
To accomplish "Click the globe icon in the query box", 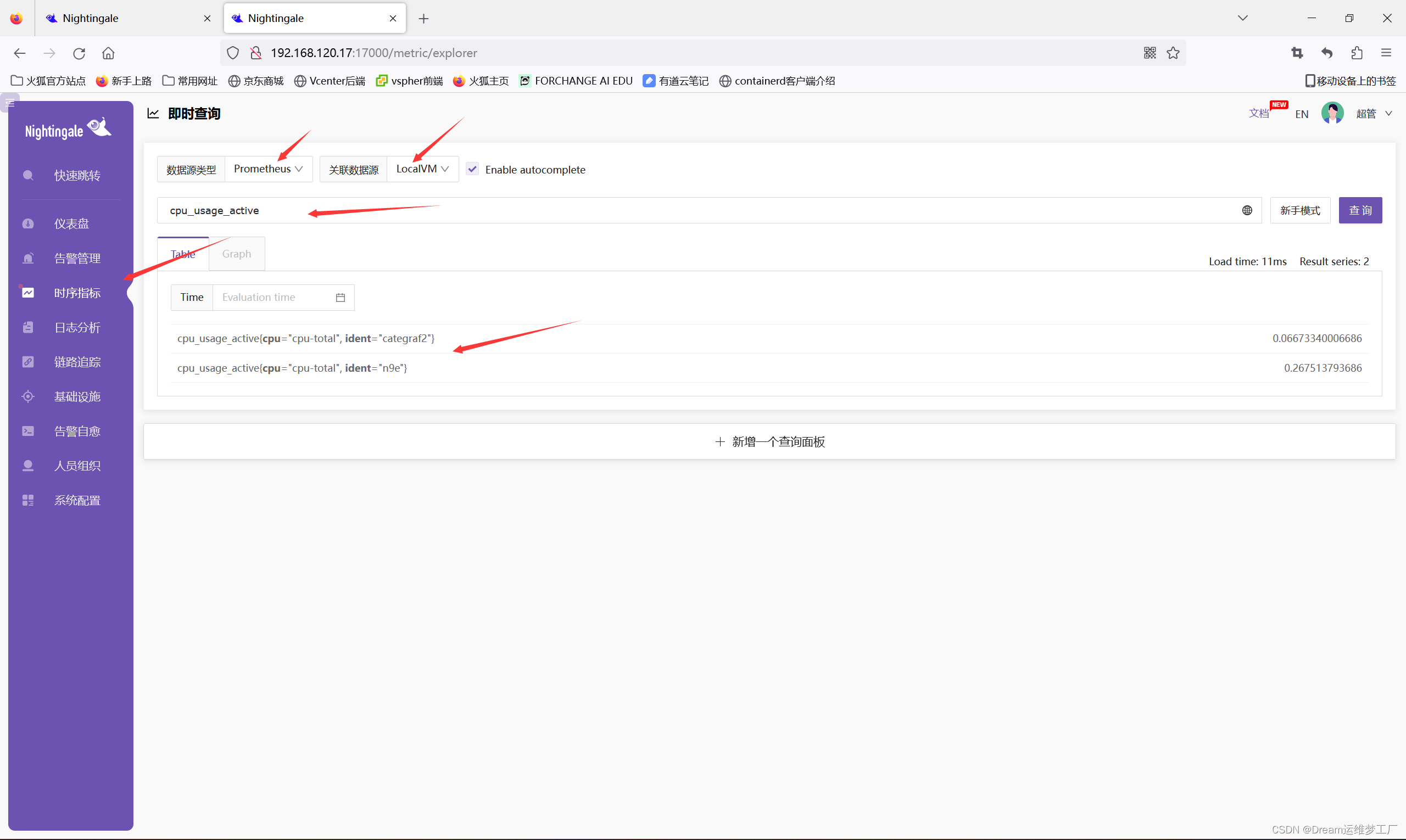I will [x=1247, y=211].
